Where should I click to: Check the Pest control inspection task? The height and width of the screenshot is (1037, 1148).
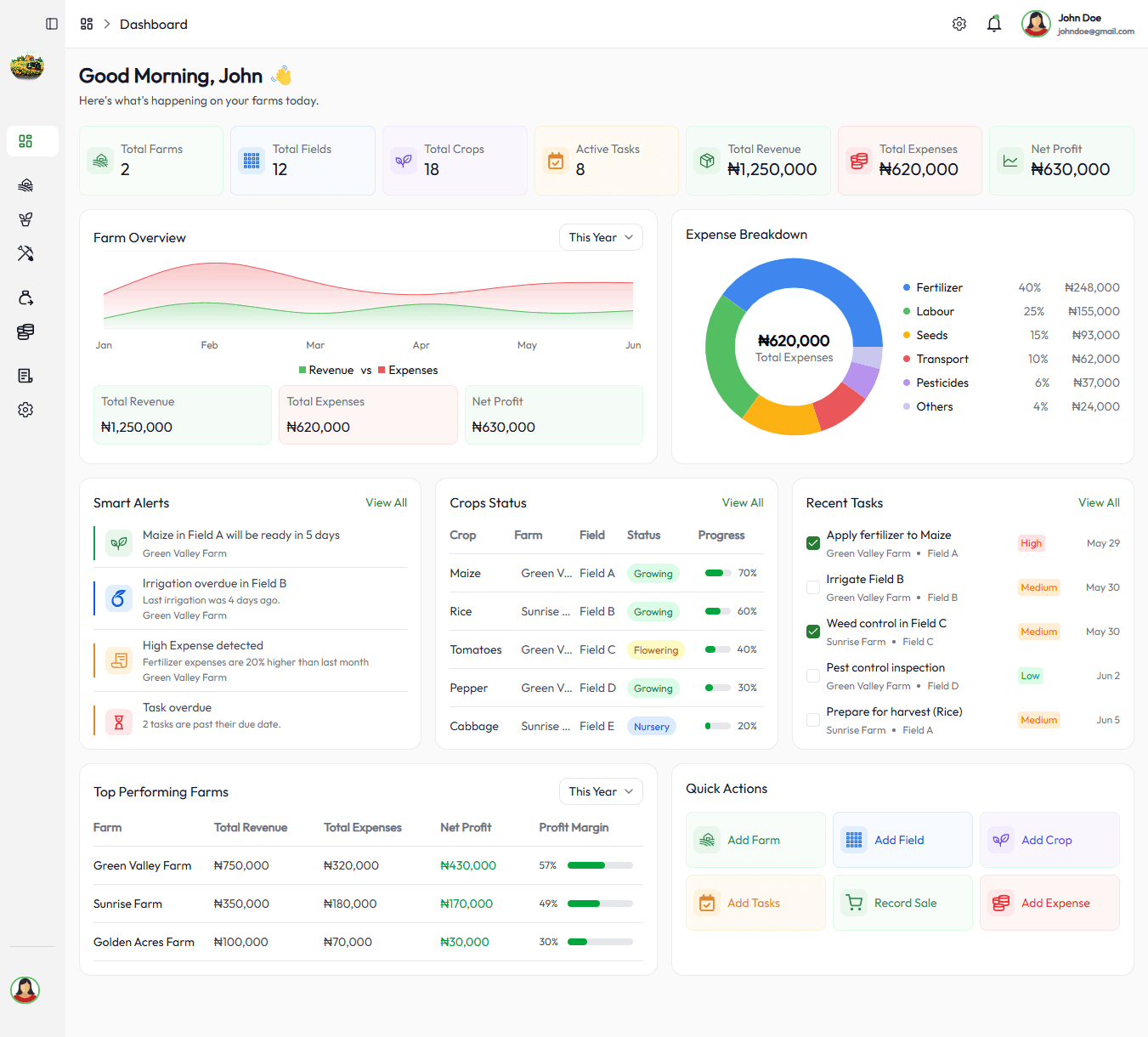pos(813,676)
